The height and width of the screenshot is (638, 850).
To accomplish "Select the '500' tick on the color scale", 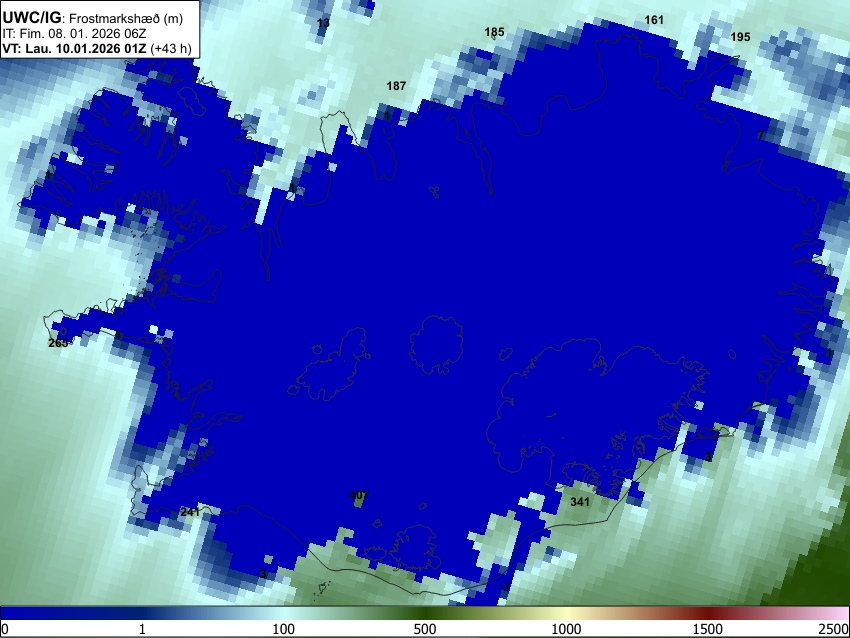I will (425, 629).
